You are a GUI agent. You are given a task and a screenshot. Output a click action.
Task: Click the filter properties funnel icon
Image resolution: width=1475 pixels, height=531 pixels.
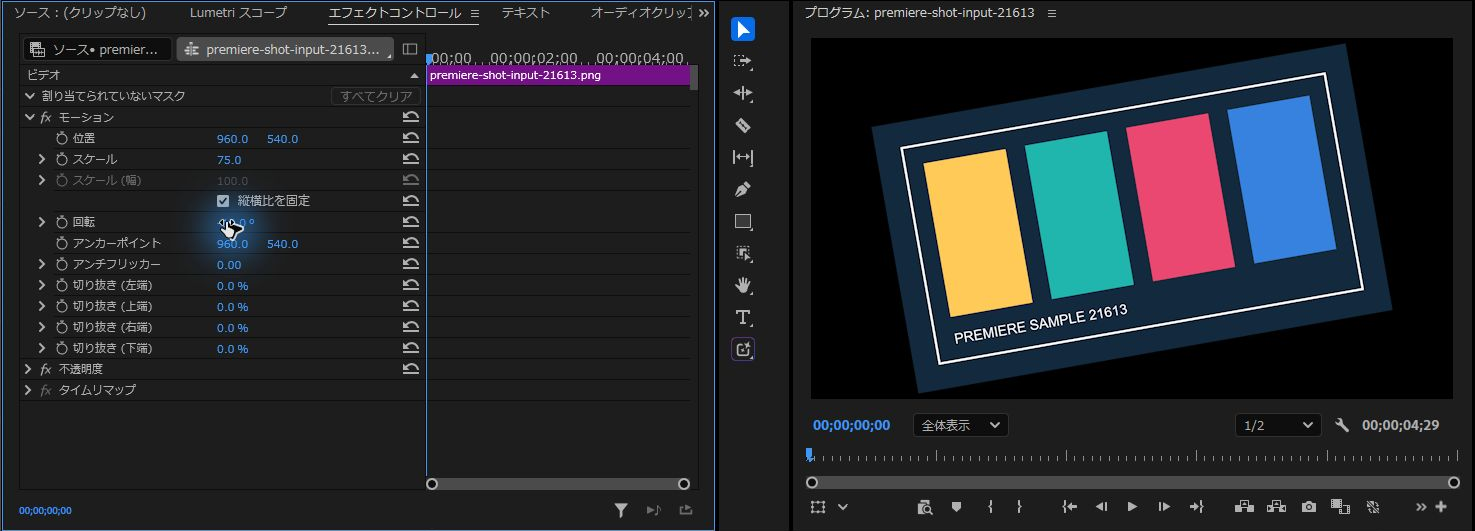coord(621,510)
